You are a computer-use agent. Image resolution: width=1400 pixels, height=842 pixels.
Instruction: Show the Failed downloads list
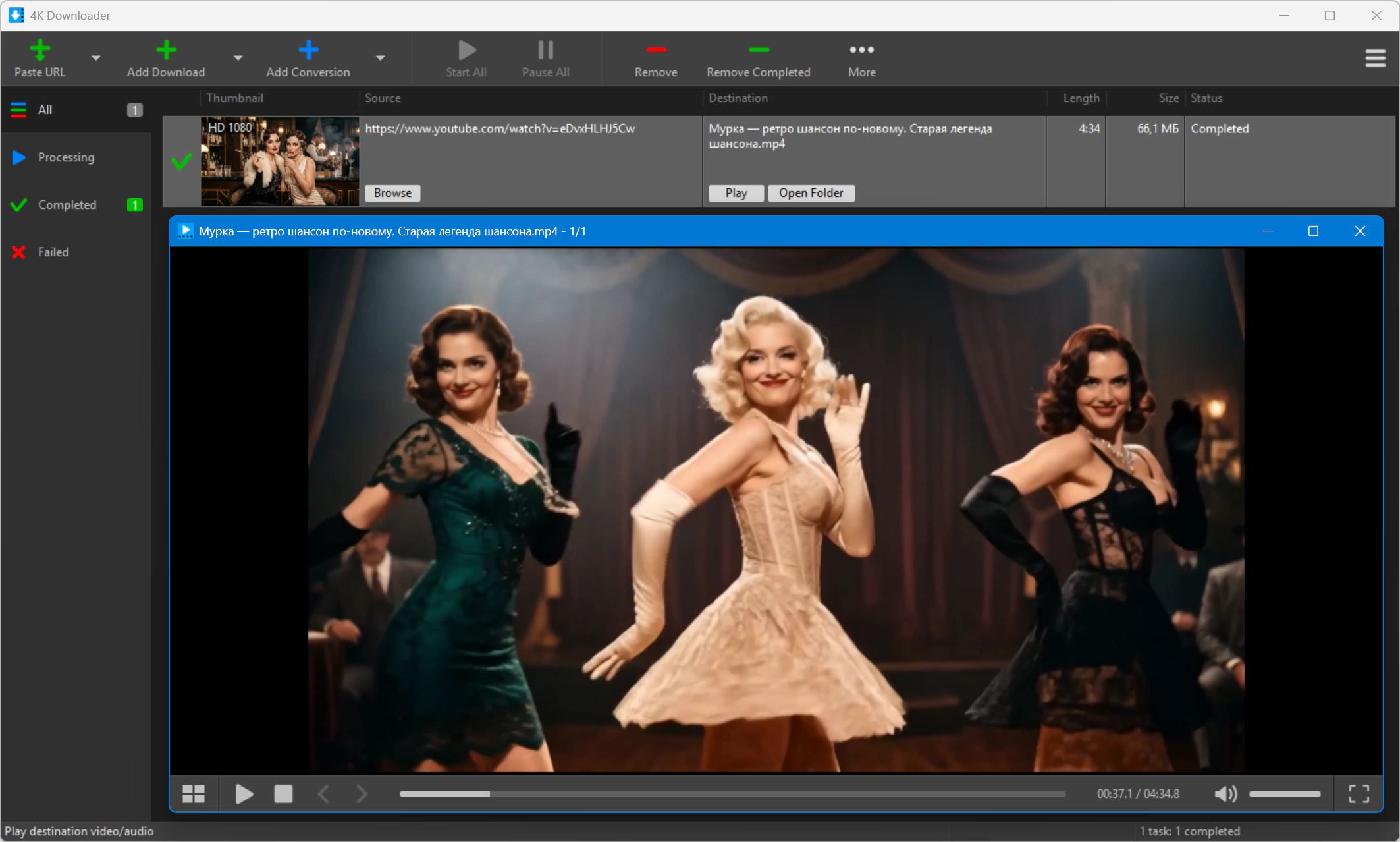[x=76, y=252]
